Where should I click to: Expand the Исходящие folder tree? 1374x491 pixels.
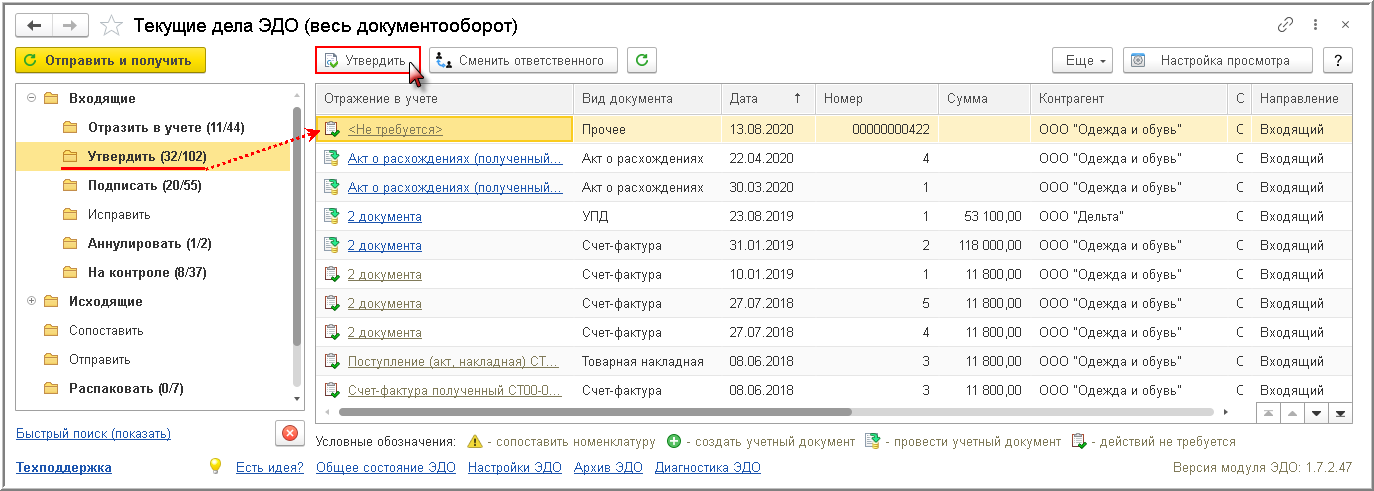pyautogui.click(x=31, y=301)
